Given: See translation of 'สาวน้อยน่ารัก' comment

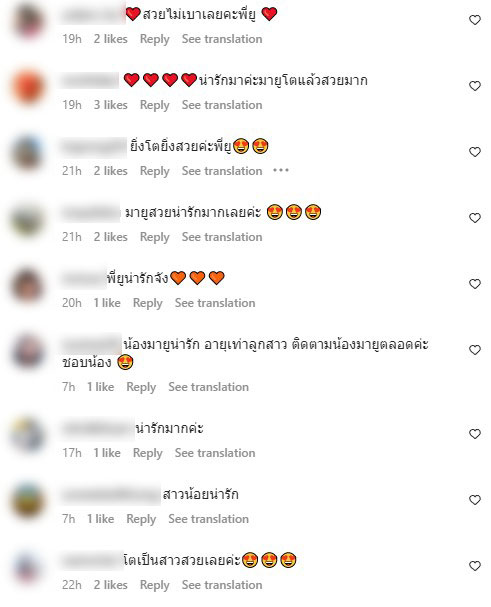Looking at the screenshot, I should point(208,519).
